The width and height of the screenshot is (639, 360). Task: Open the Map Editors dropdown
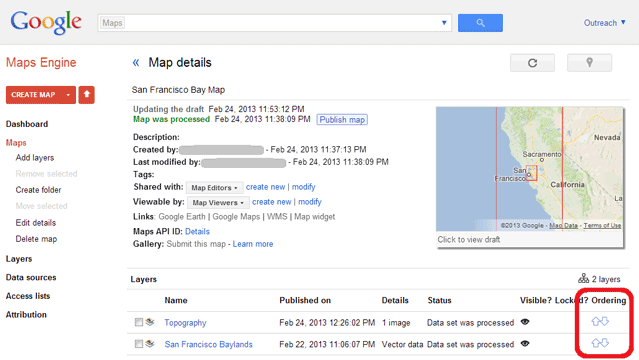click(214, 188)
